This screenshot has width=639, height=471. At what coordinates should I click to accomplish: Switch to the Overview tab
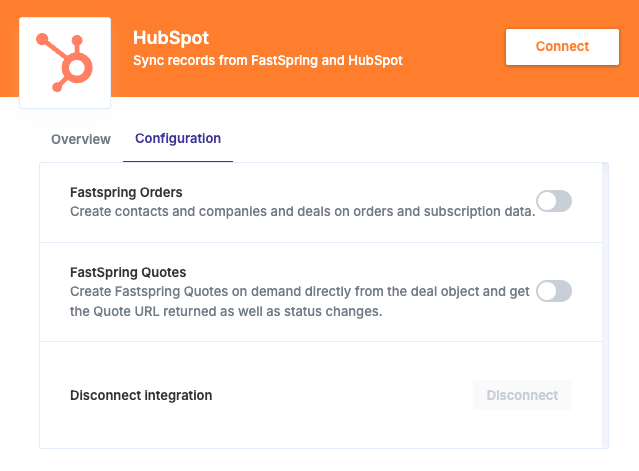coord(81,139)
